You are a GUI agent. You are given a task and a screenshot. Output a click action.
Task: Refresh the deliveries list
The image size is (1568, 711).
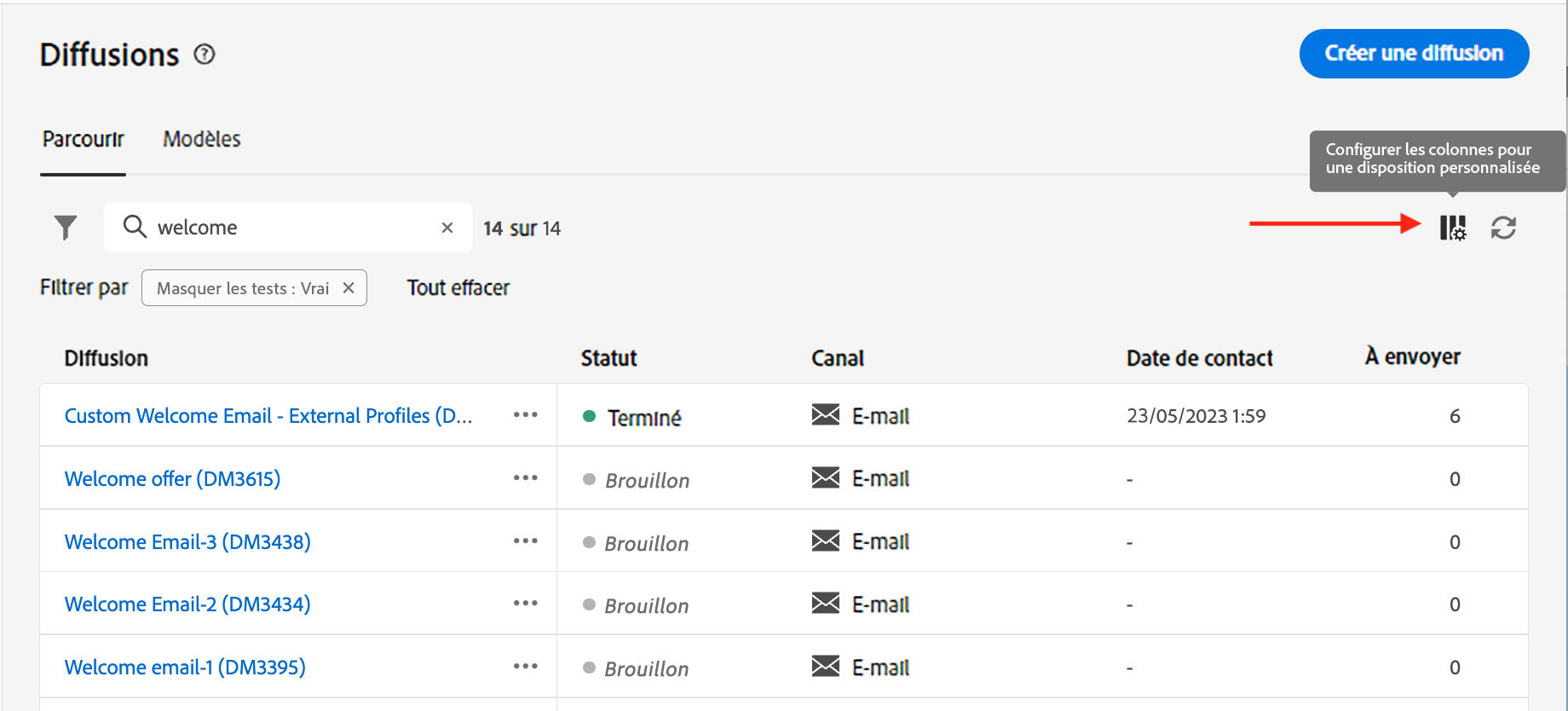click(x=1503, y=228)
